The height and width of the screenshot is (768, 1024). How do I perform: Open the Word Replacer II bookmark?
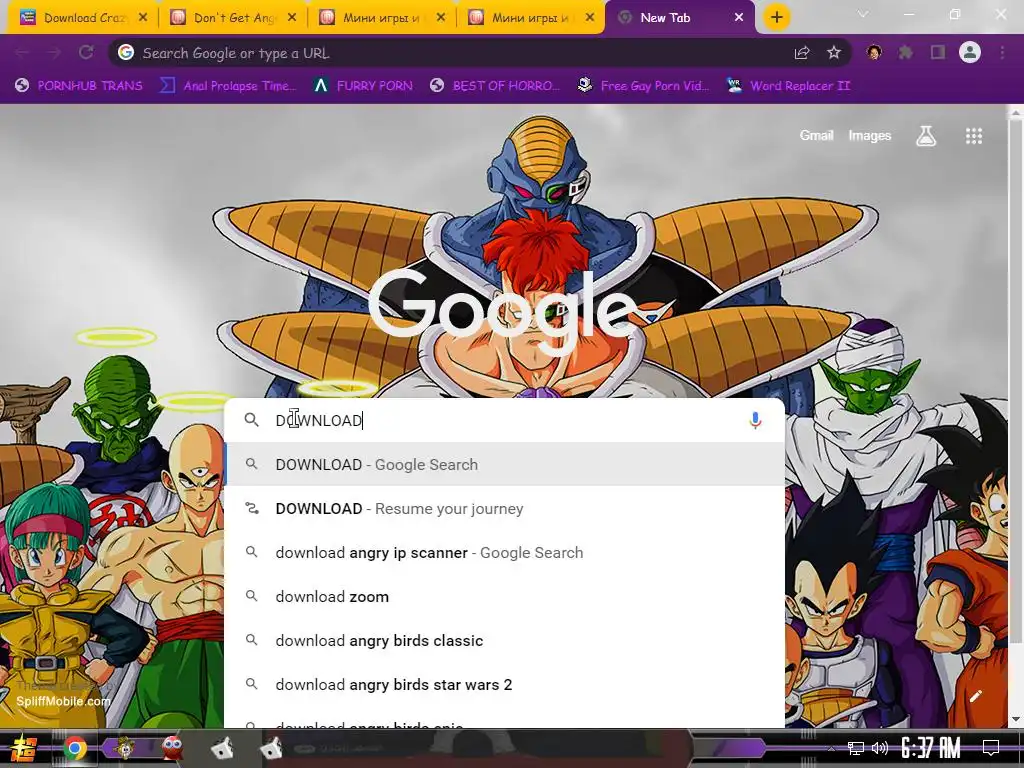[x=789, y=86]
